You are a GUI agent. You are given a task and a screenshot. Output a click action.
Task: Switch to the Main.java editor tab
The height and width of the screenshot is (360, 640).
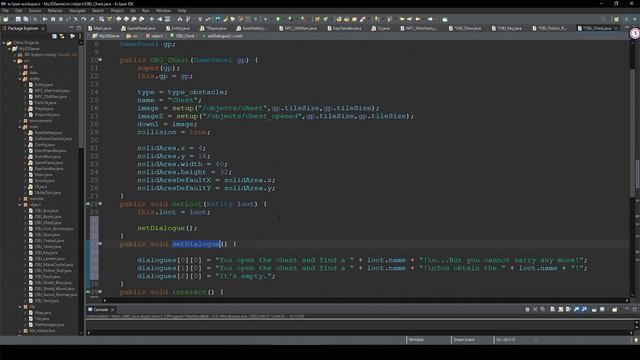click(x=100, y=28)
